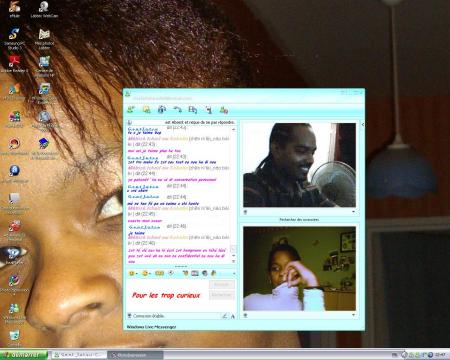Screen dimensions: 450x360
Task: Click the webcam video call toolbar icon
Action: (162, 109)
